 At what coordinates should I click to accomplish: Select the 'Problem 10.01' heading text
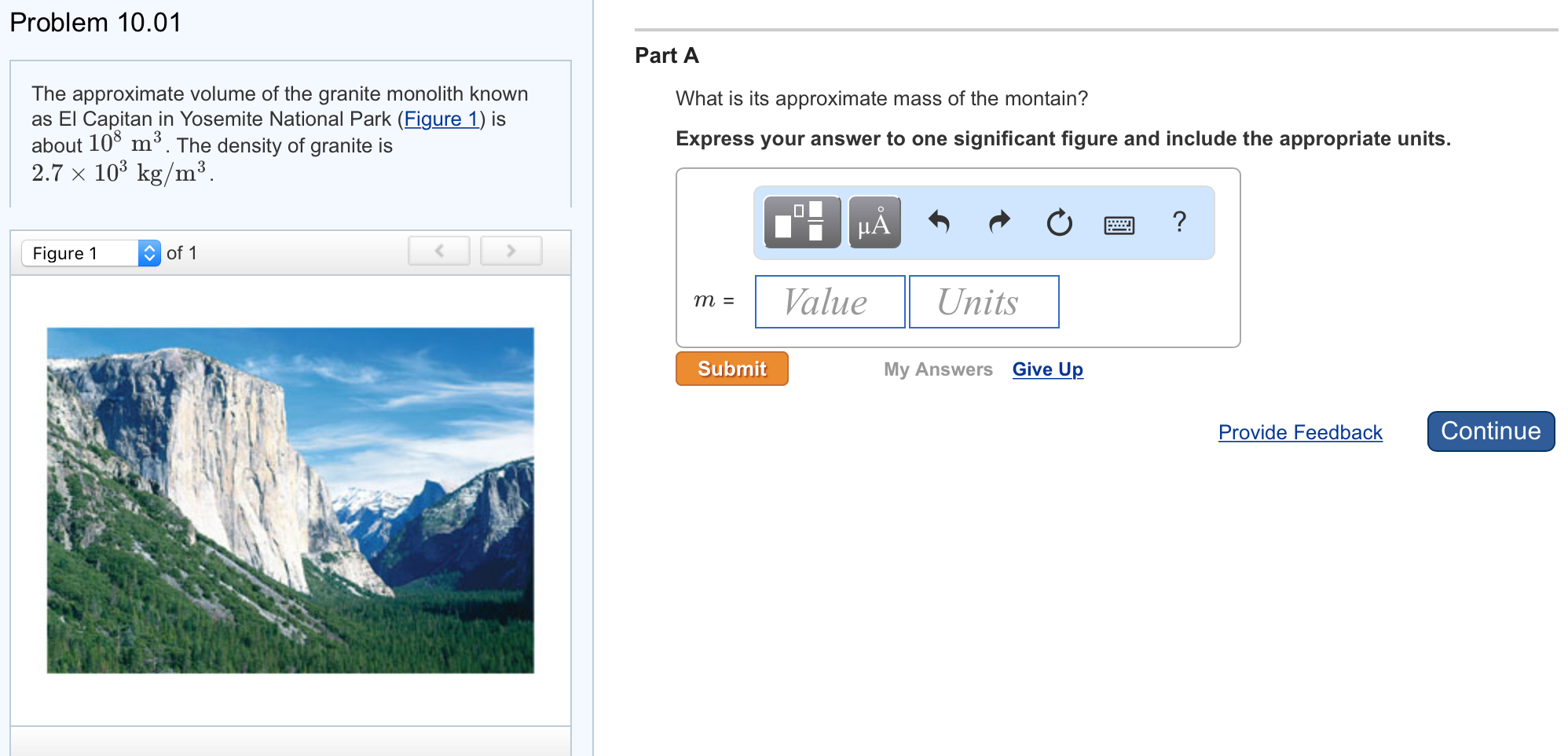coord(95,23)
